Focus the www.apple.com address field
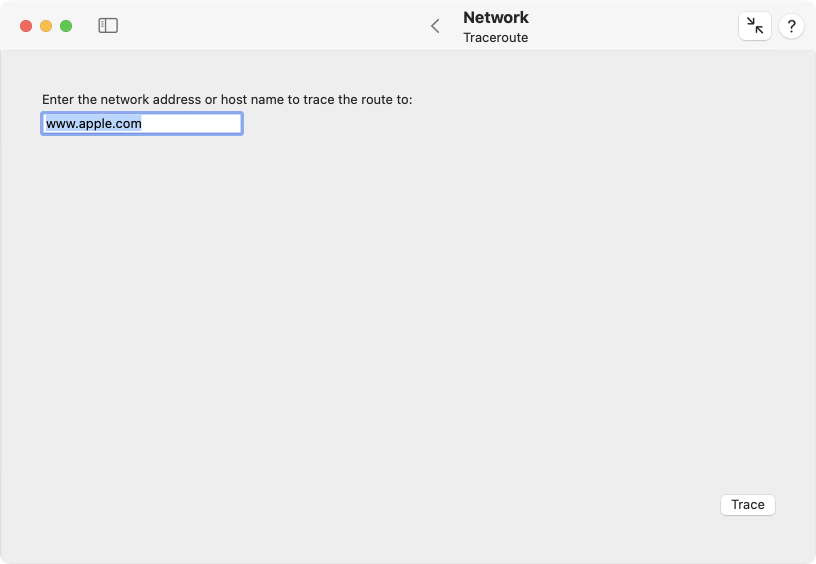This screenshot has height=564, width=816. [x=142, y=124]
